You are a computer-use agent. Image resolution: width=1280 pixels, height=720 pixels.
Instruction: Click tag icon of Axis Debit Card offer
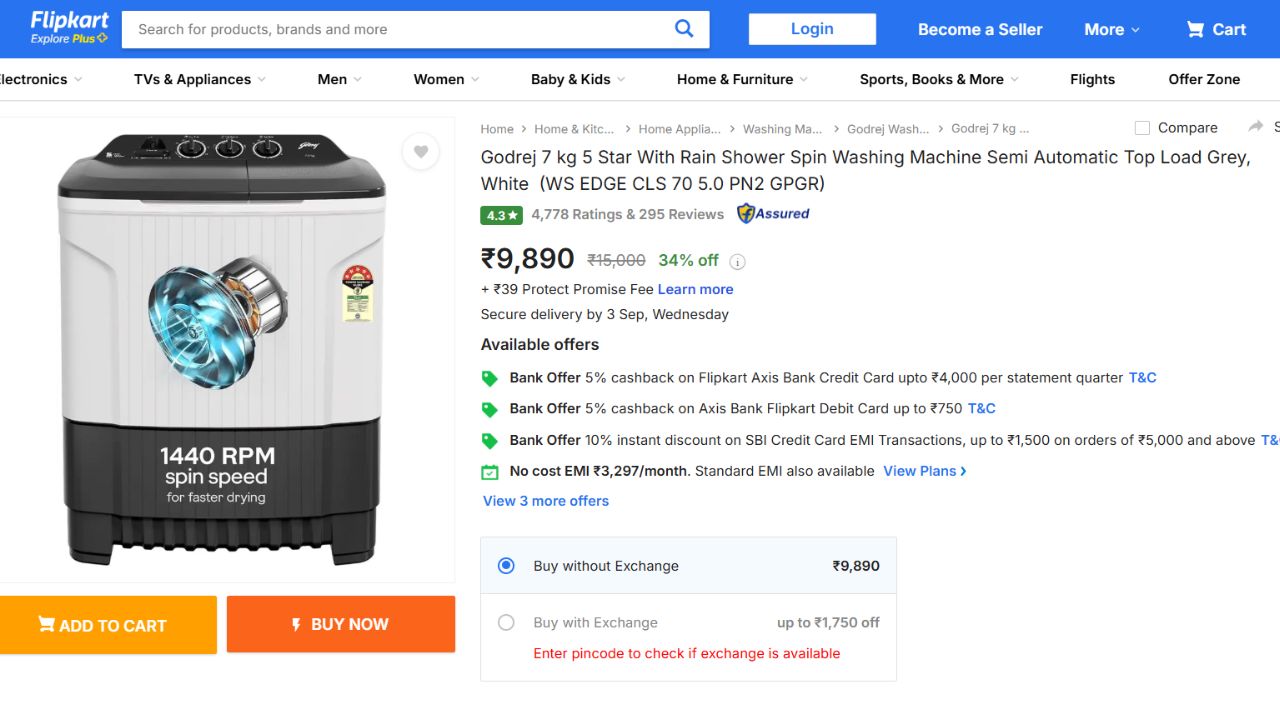coord(490,409)
